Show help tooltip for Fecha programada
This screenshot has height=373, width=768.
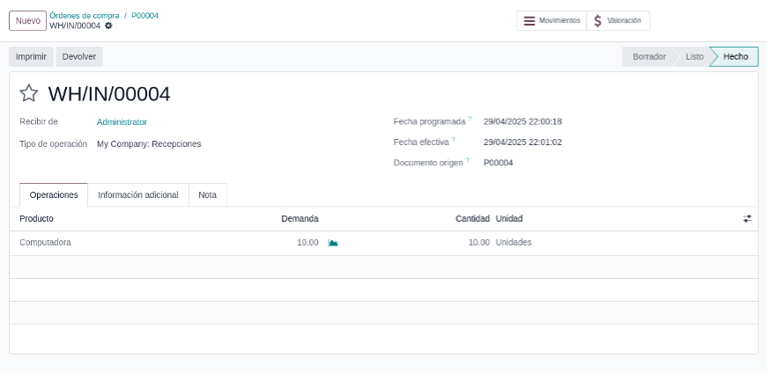point(470,119)
